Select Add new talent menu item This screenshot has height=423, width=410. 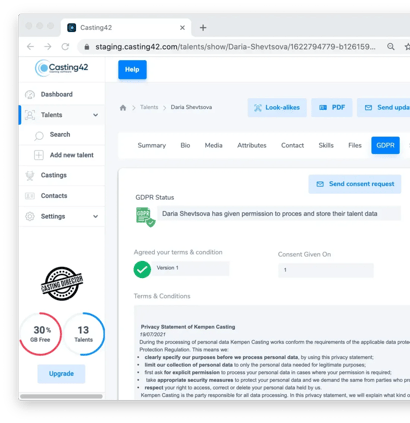point(62,155)
